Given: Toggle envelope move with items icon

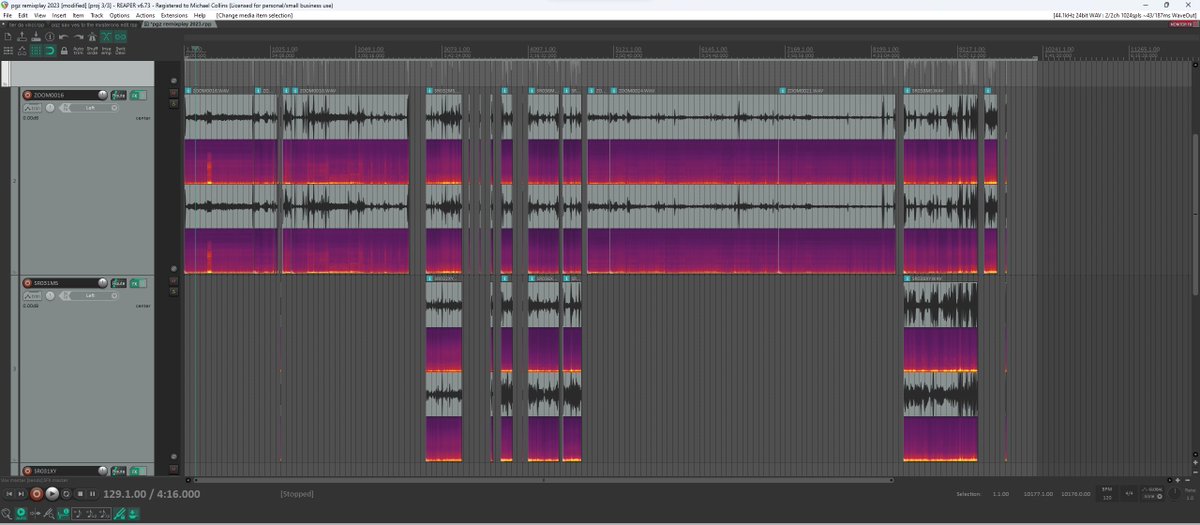Looking at the screenshot, I should 22,51.
